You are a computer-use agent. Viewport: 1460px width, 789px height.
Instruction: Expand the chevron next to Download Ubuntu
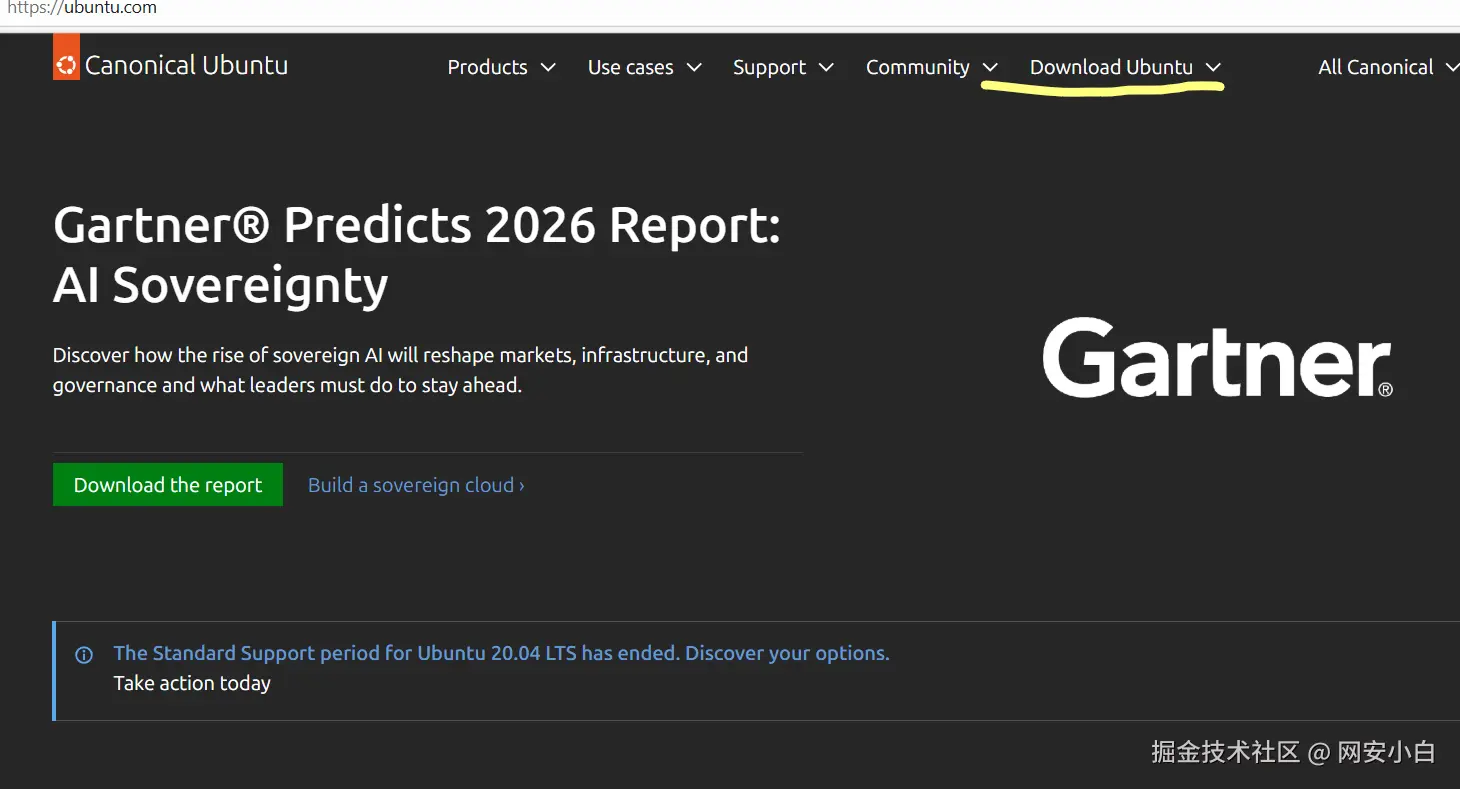(1213, 67)
